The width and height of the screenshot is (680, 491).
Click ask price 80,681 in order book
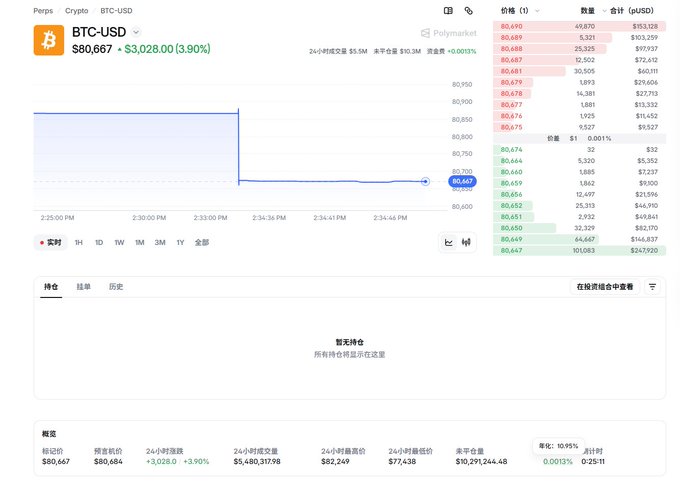(511, 71)
